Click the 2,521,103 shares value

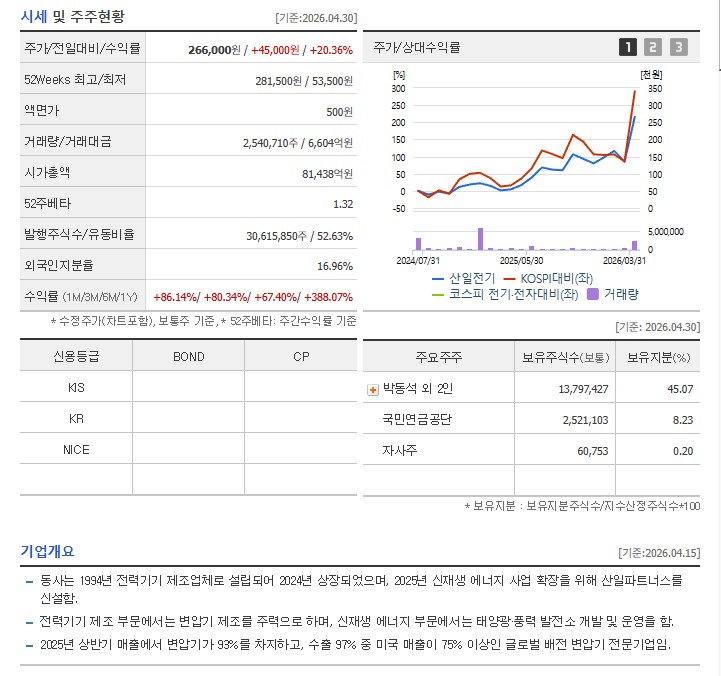pos(585,420)
